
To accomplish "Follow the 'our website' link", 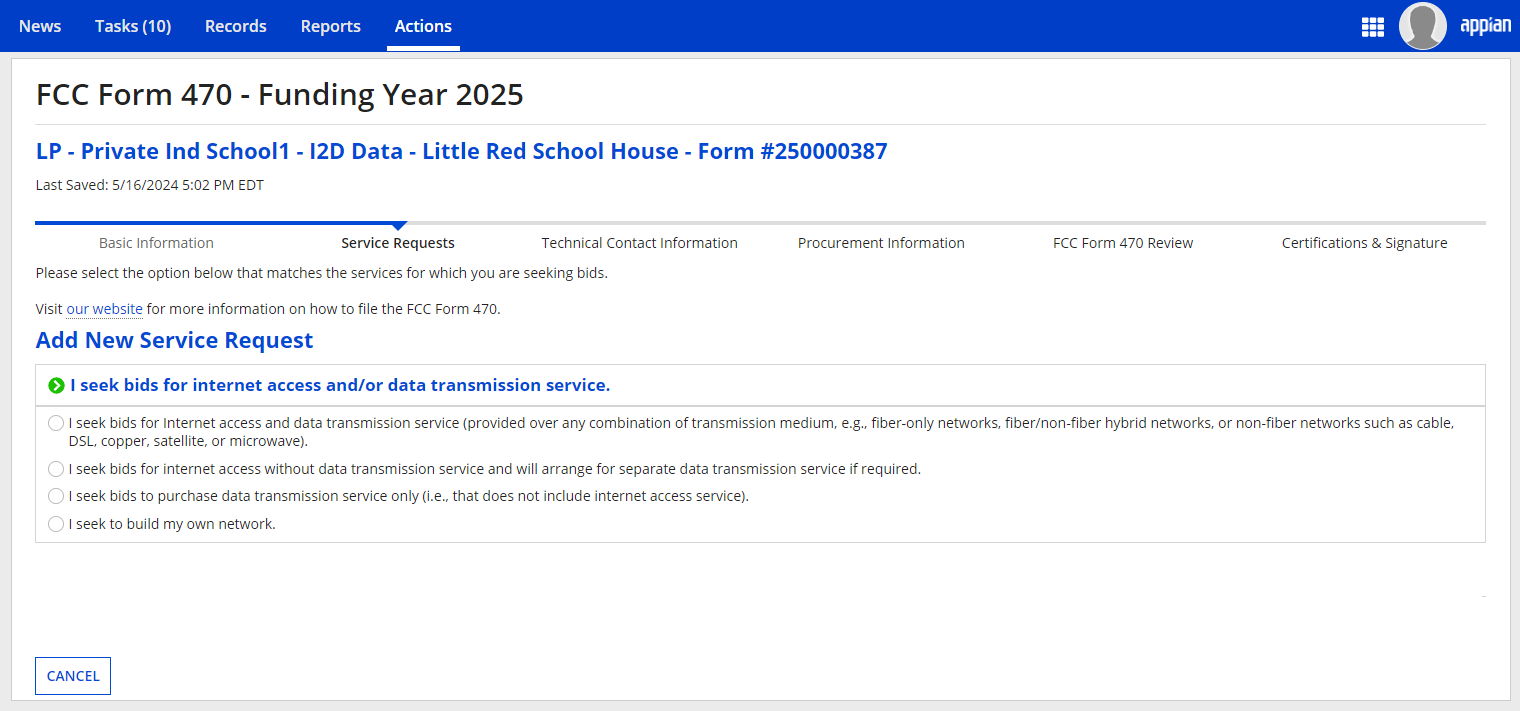I will 104,309.
